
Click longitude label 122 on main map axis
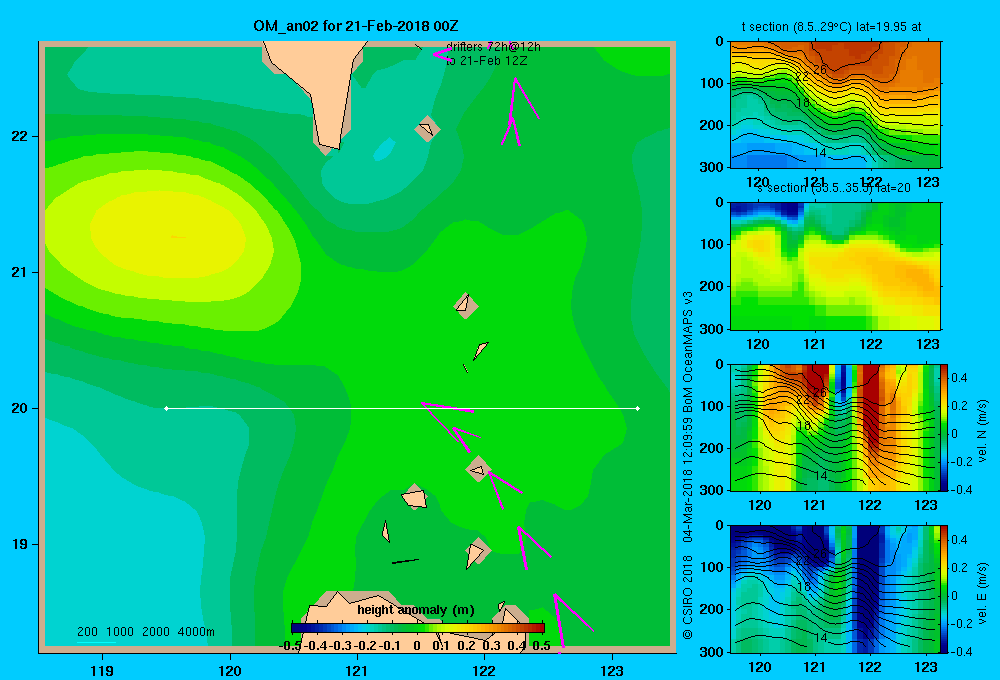click(x=484, y=670)
